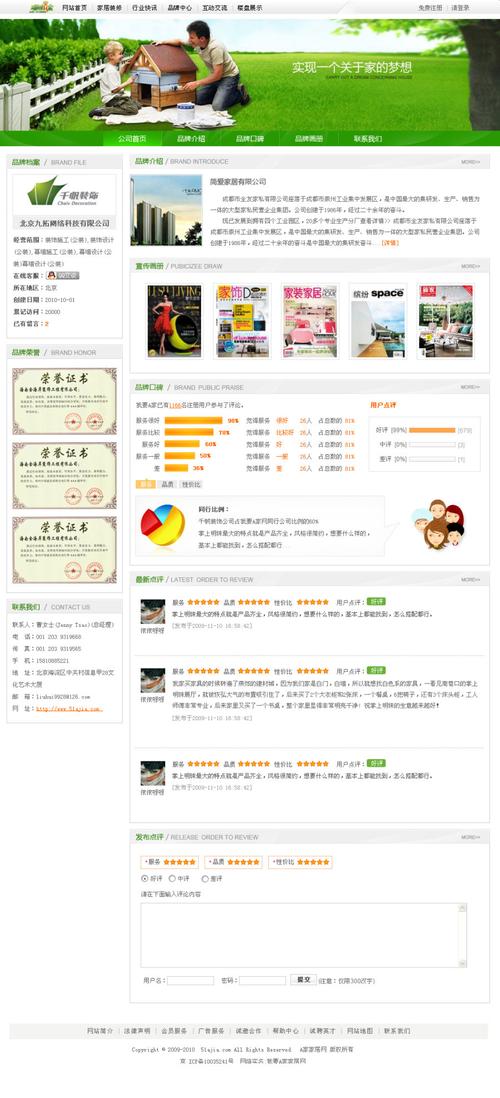This screenshot has height=1098, width=500.
Task: Open 网站首页 in top navigation
Action: click(x=75, y=8)
